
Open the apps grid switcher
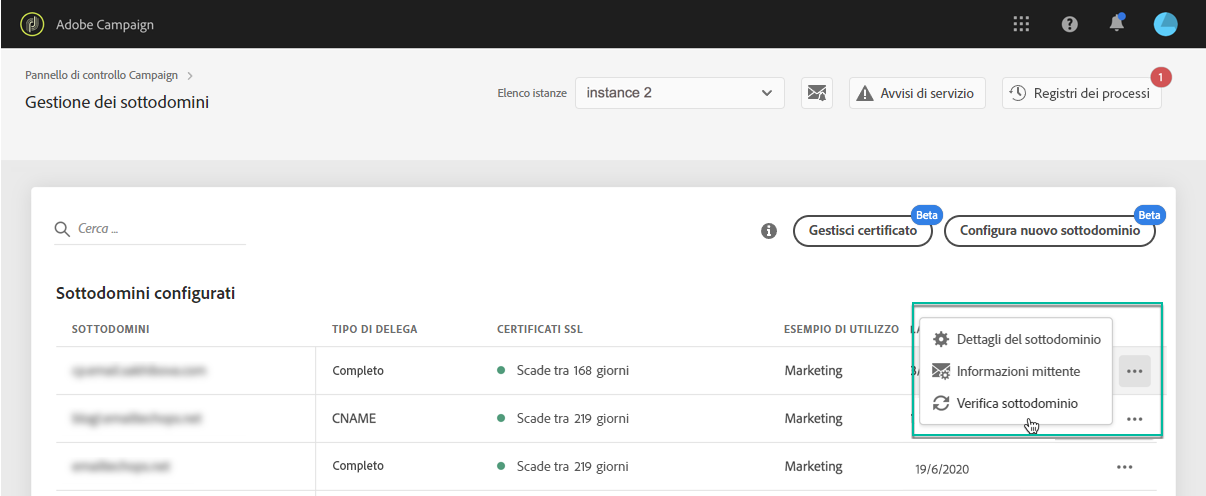coord(1021,24)
